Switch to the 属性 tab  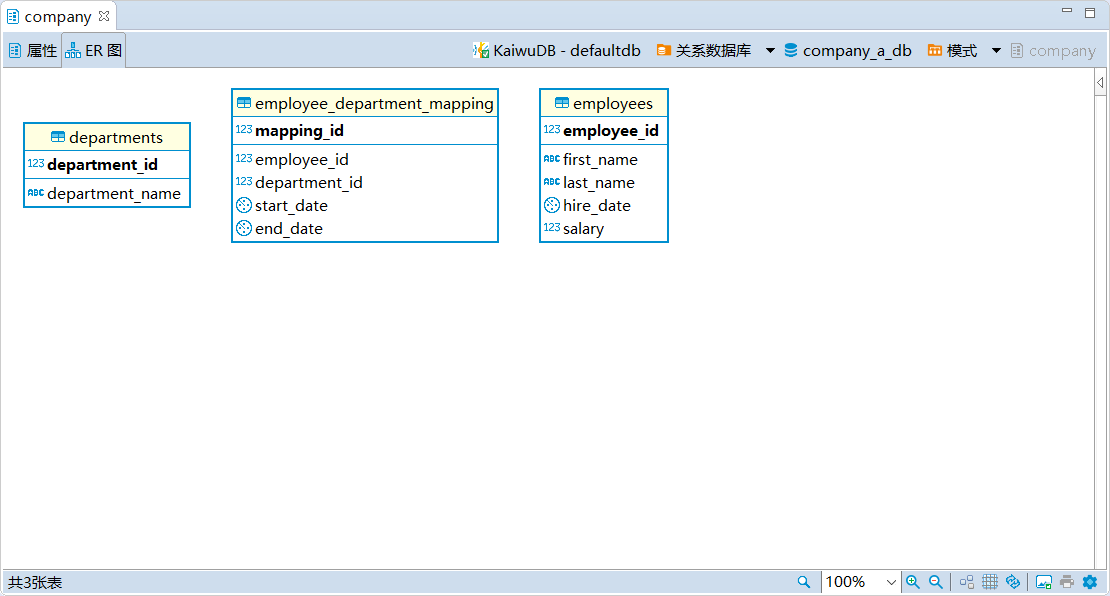[33, 51]
